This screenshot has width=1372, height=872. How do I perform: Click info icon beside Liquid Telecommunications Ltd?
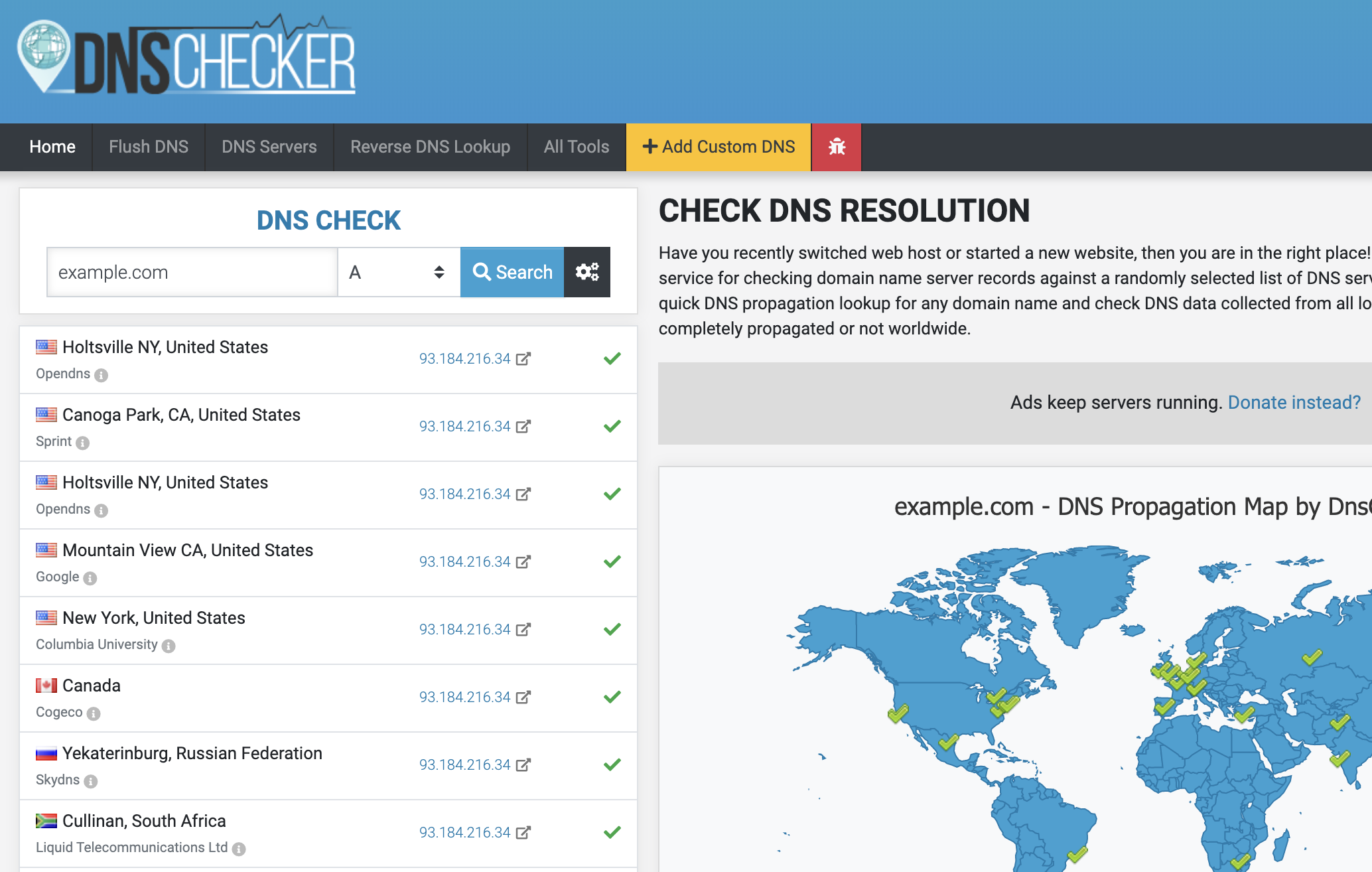[x=239, y=849]
